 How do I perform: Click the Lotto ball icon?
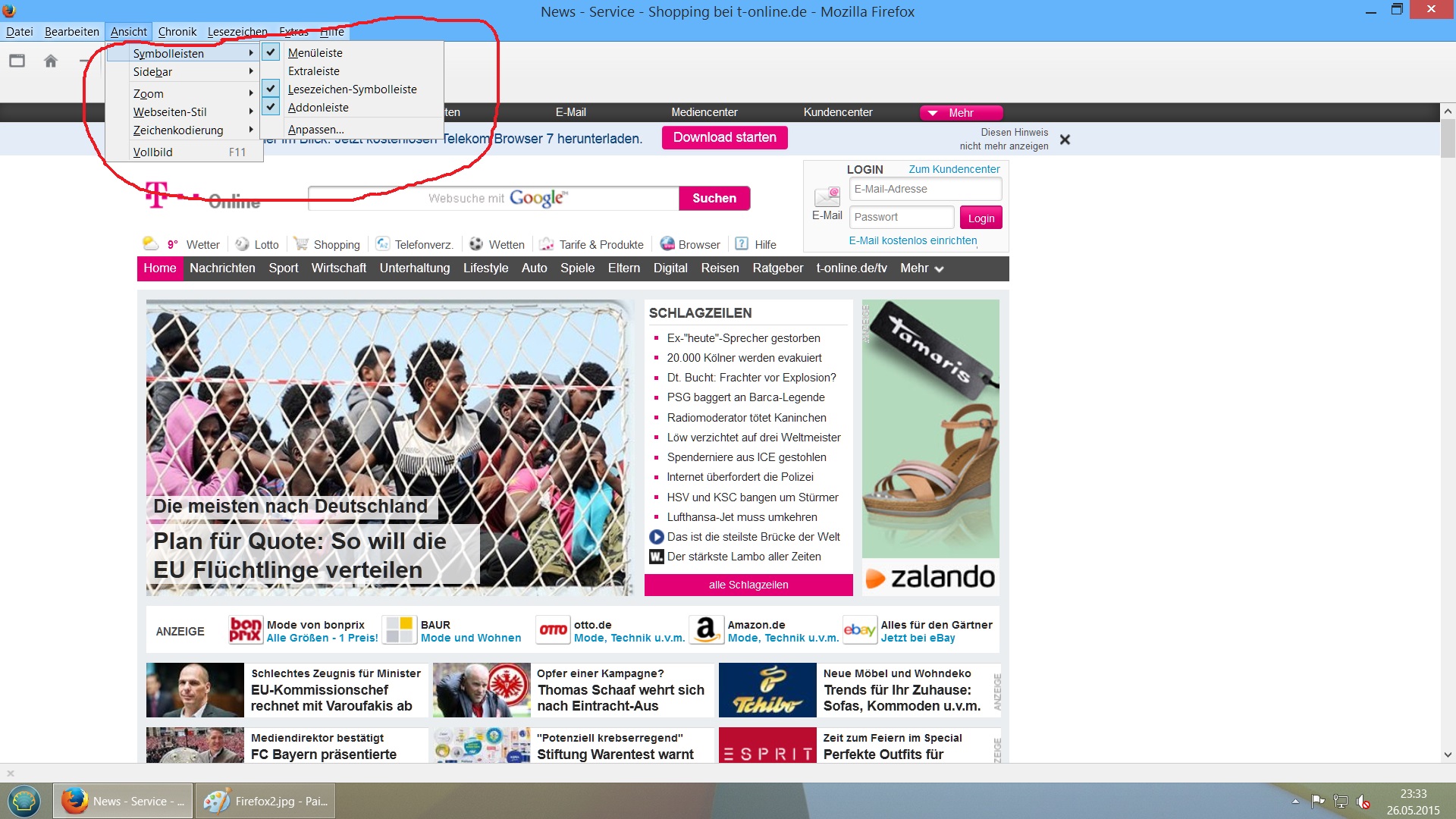(242, 244)
